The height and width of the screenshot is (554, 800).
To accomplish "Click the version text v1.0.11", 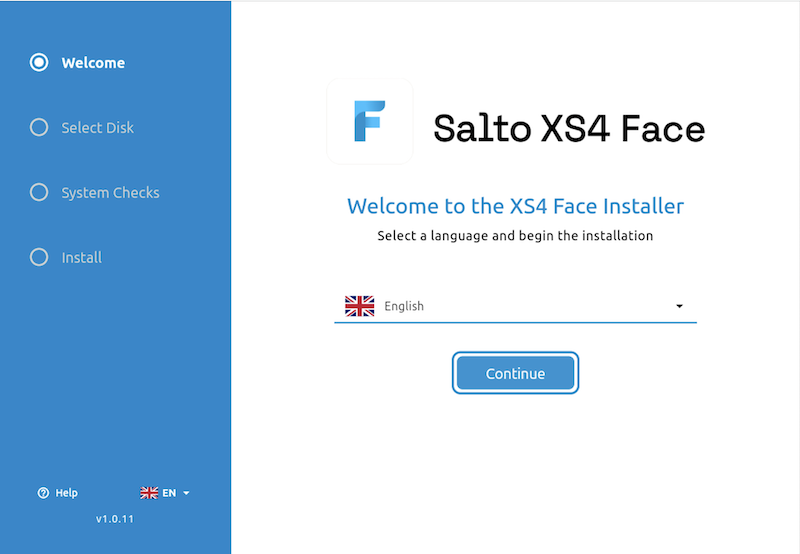I will (115, 519).
